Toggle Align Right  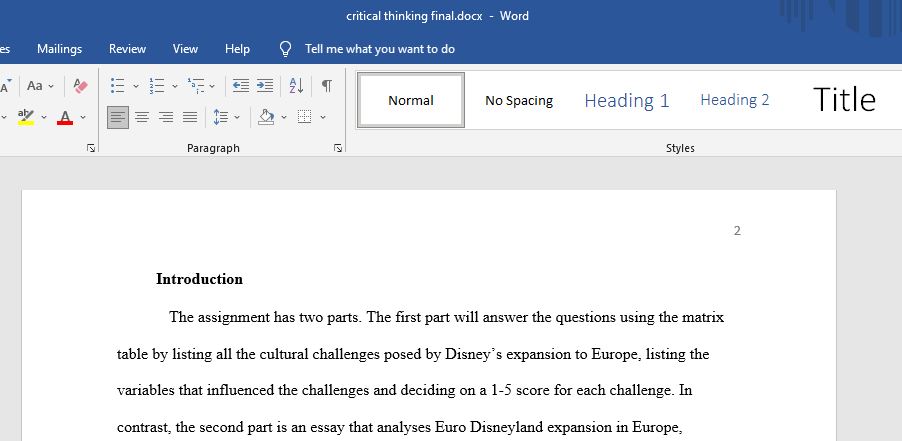pos(166,118)
